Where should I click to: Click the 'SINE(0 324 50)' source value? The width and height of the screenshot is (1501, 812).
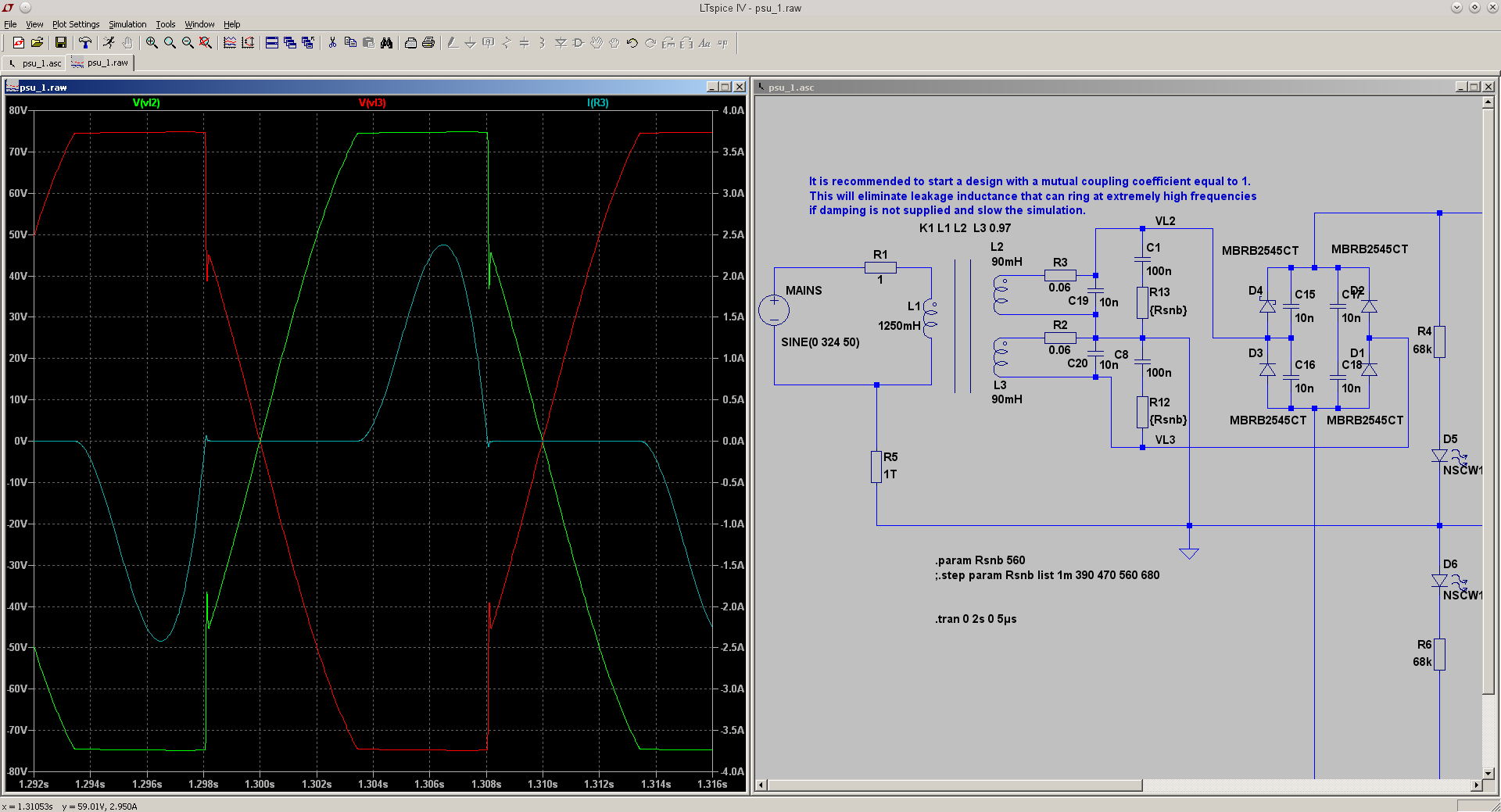820,342
